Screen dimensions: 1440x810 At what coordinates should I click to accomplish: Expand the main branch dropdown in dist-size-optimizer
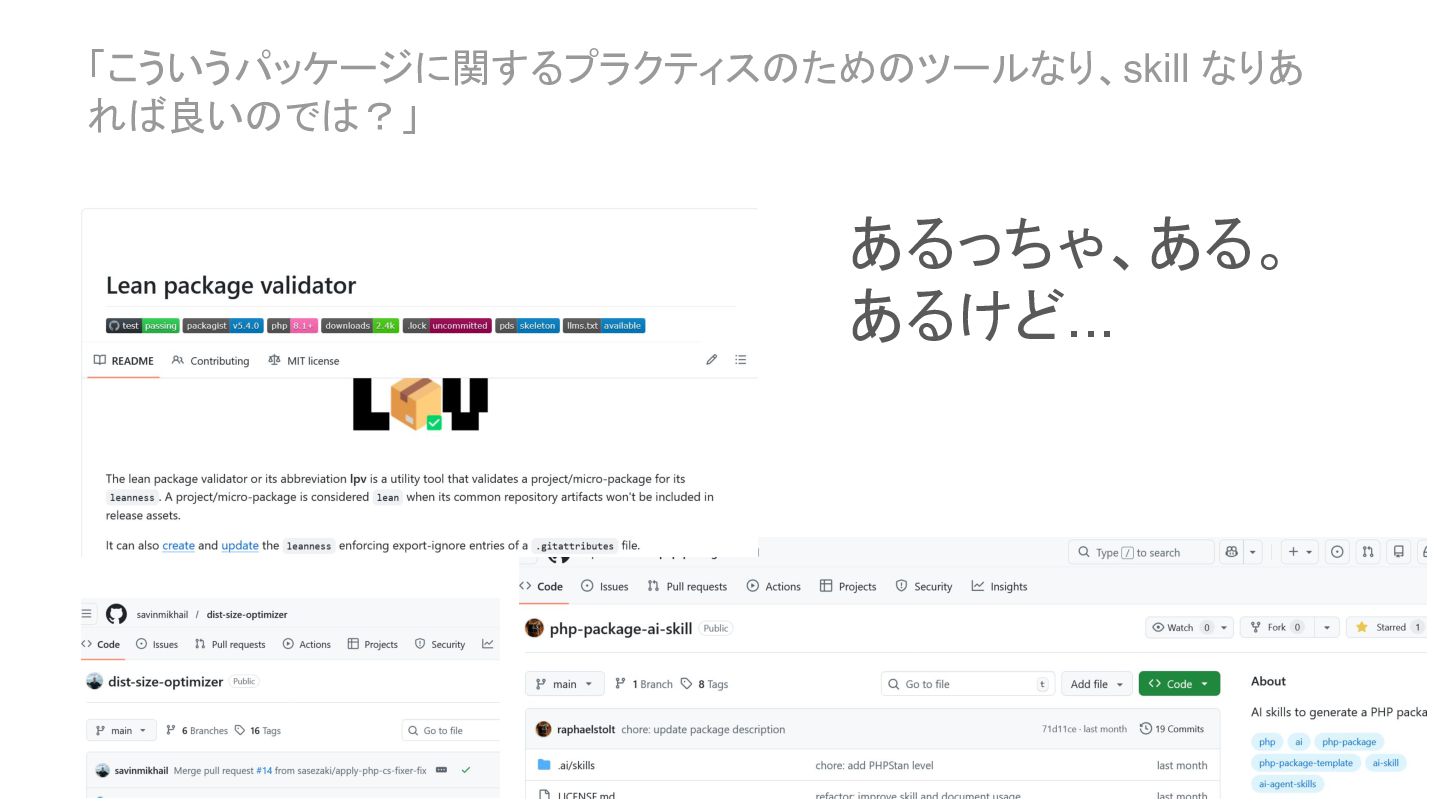click(121, 730)
